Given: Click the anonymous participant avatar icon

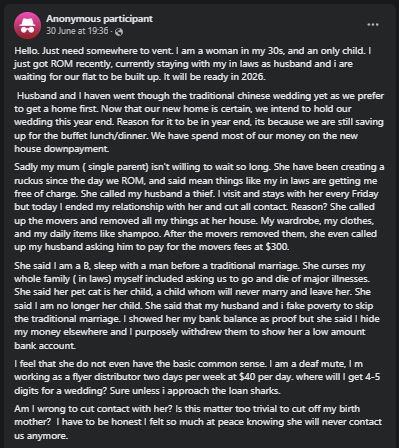Looking at the screenshot, I should pos(27,25).
